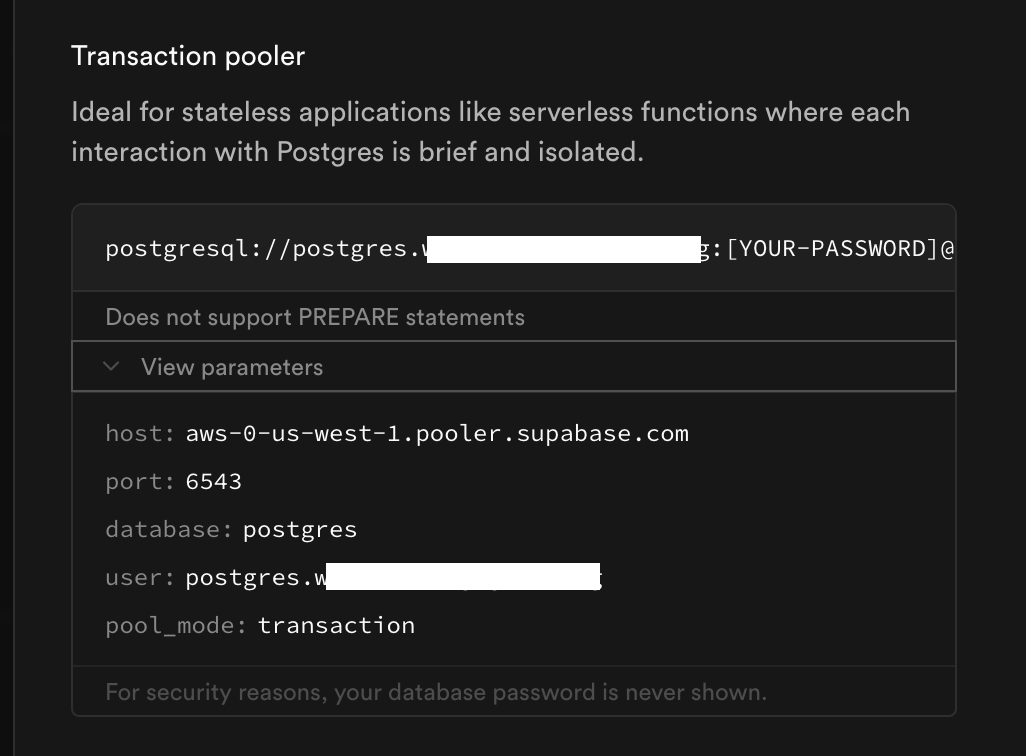Click the redacted project ID in connection string
The width and height of the screenshot is (1026, 756).
(562, 248)
